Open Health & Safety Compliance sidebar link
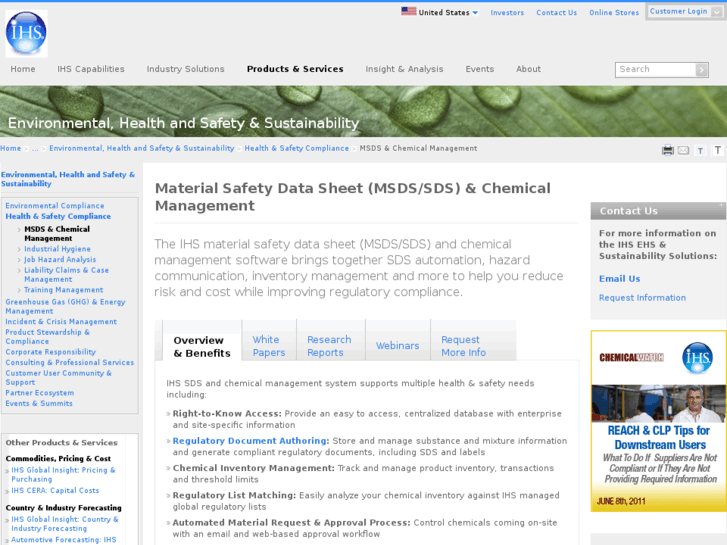The image size is (727, 545). point(58,216)
